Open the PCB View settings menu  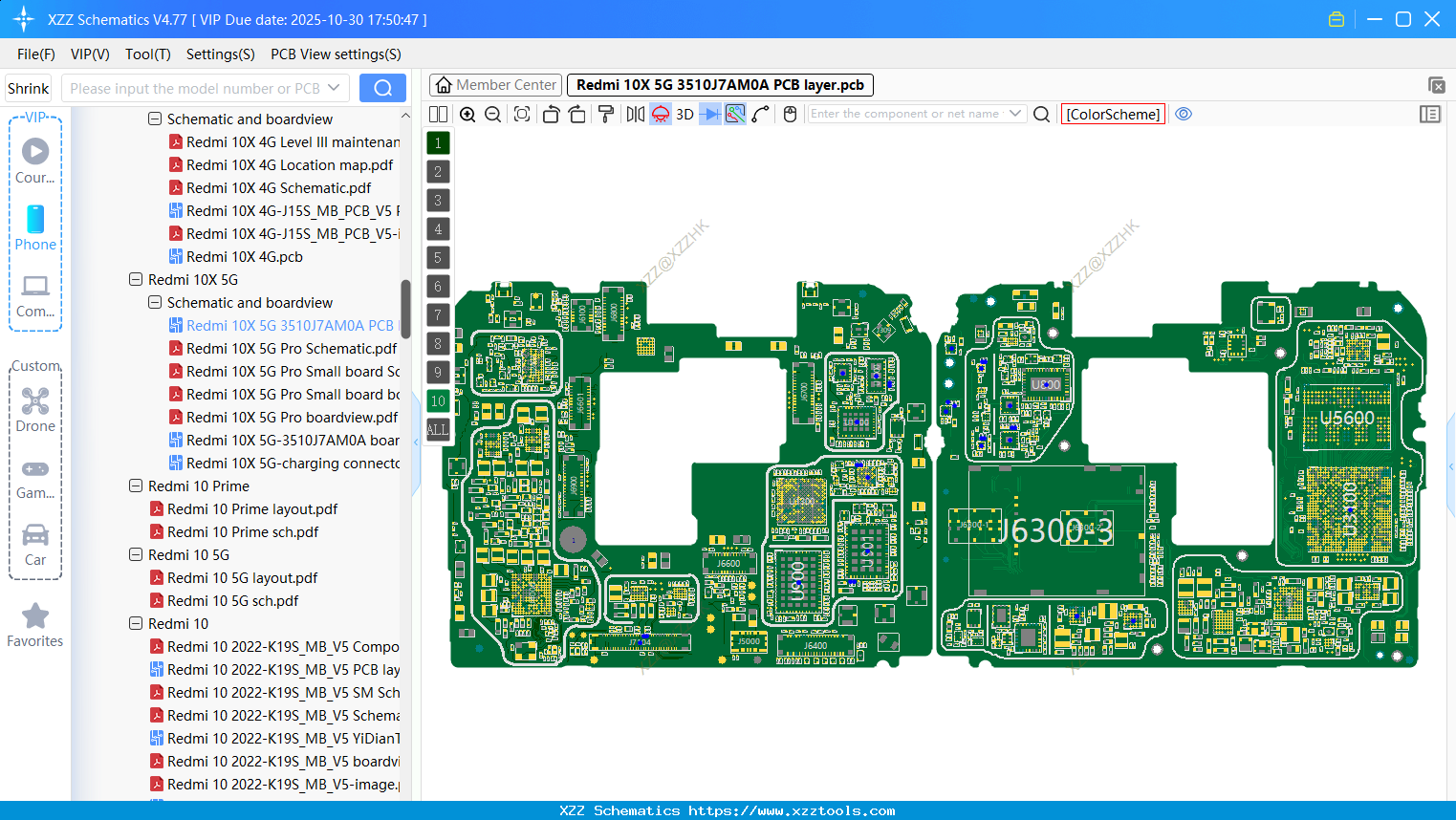335,54
